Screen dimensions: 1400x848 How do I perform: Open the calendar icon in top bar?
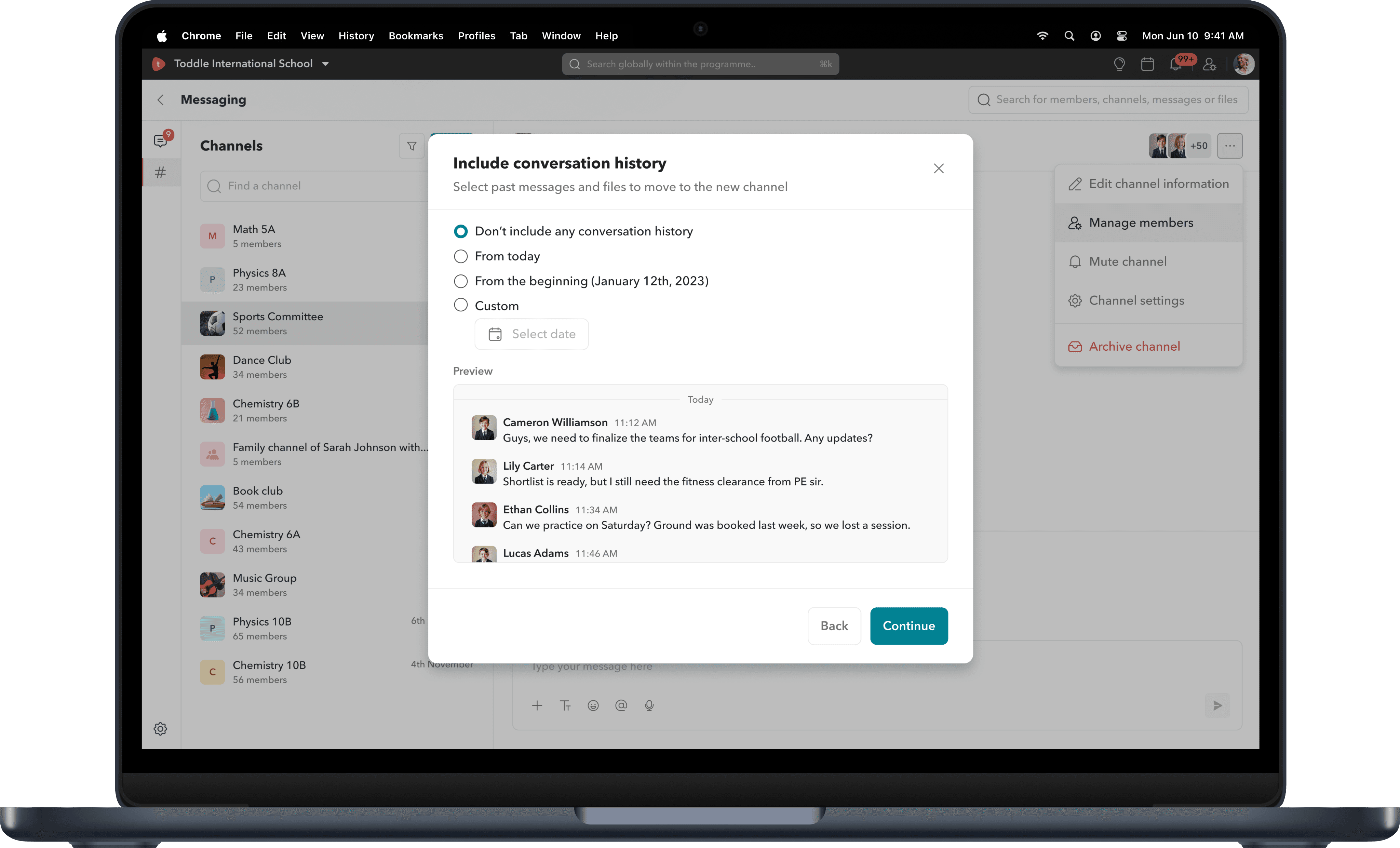(x=1147, y=64)
